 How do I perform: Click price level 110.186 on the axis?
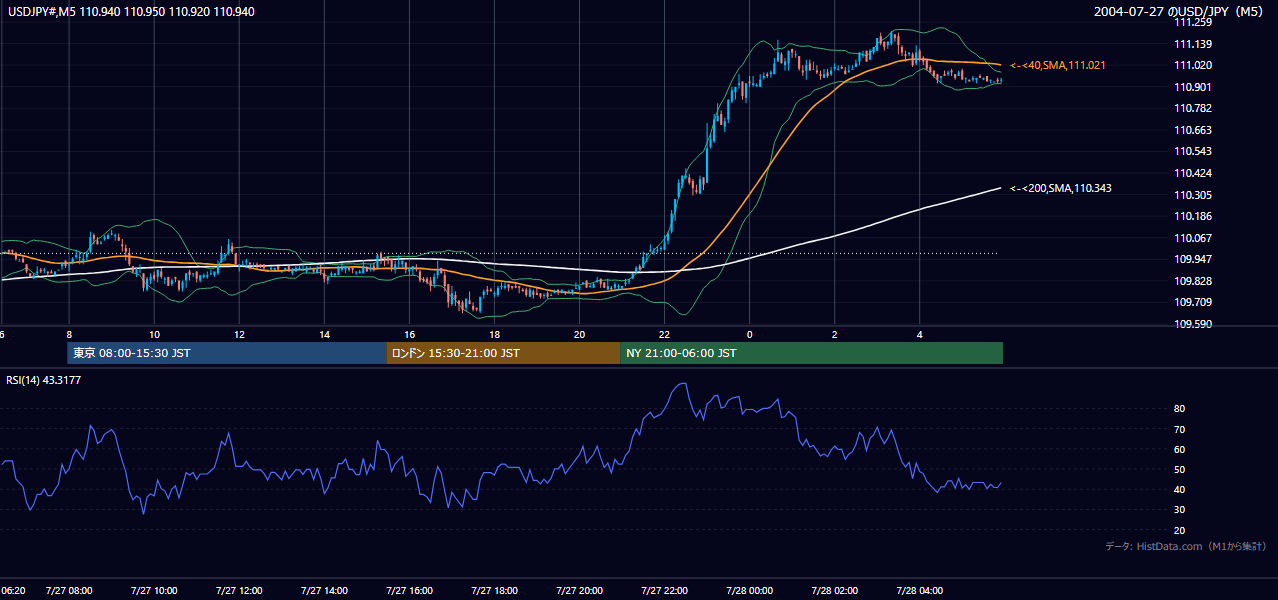[1193, 216]
